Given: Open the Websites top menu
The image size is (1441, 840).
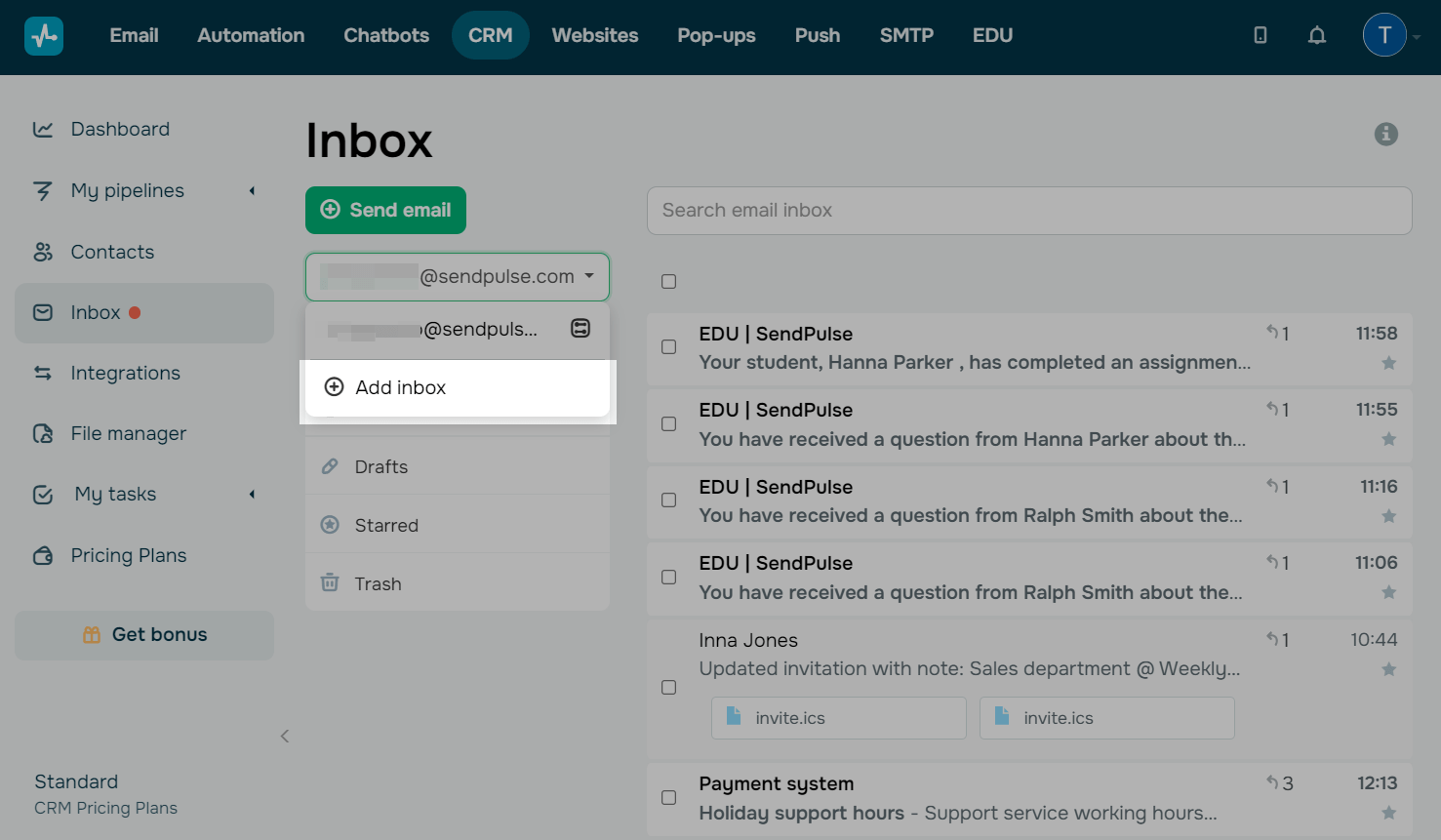Looking at the screenshot, I should (595, 35).
